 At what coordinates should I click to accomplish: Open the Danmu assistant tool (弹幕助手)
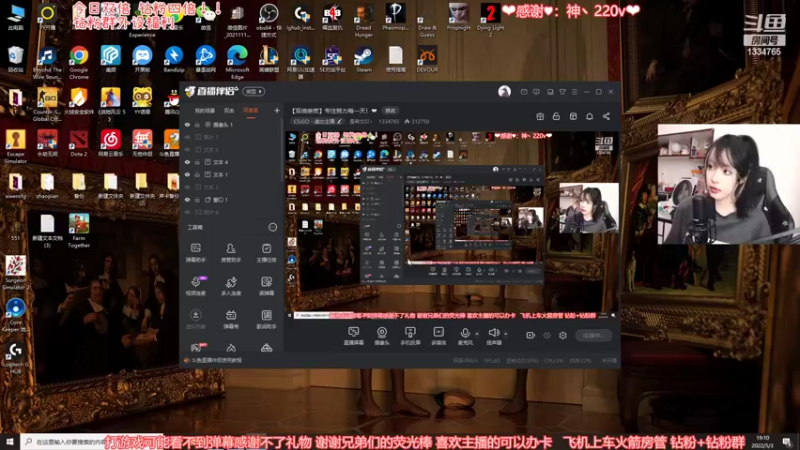click(x=195, y=253)
